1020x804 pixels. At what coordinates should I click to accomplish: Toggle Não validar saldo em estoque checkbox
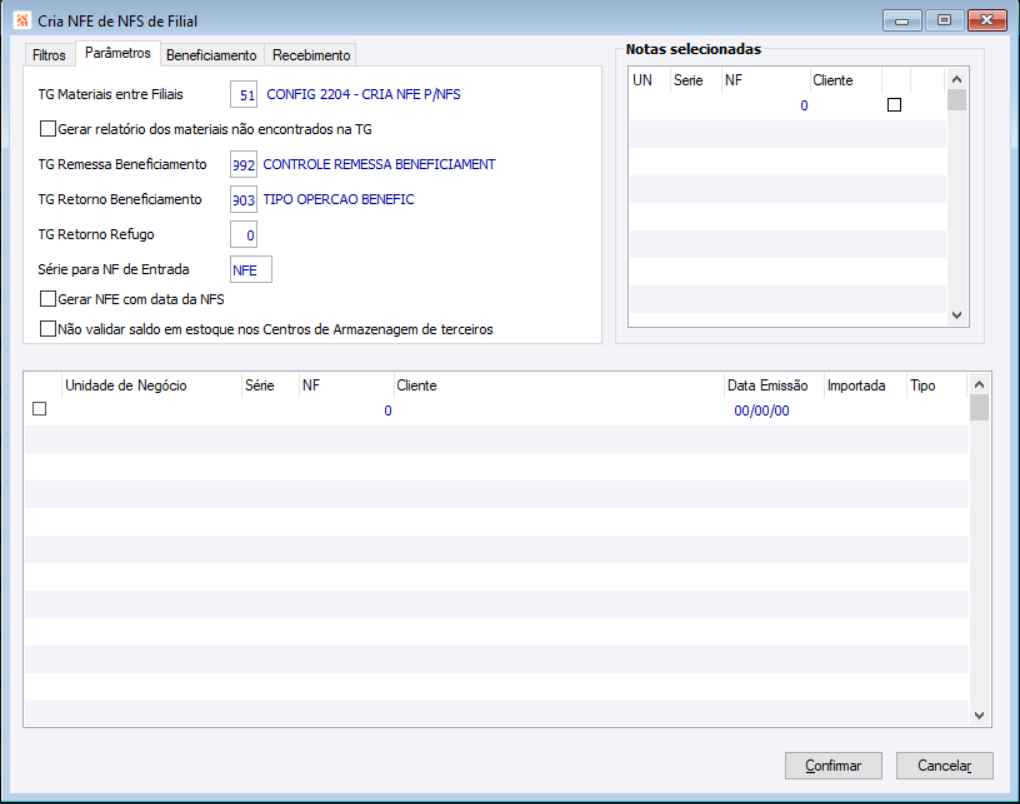(47, 329)
